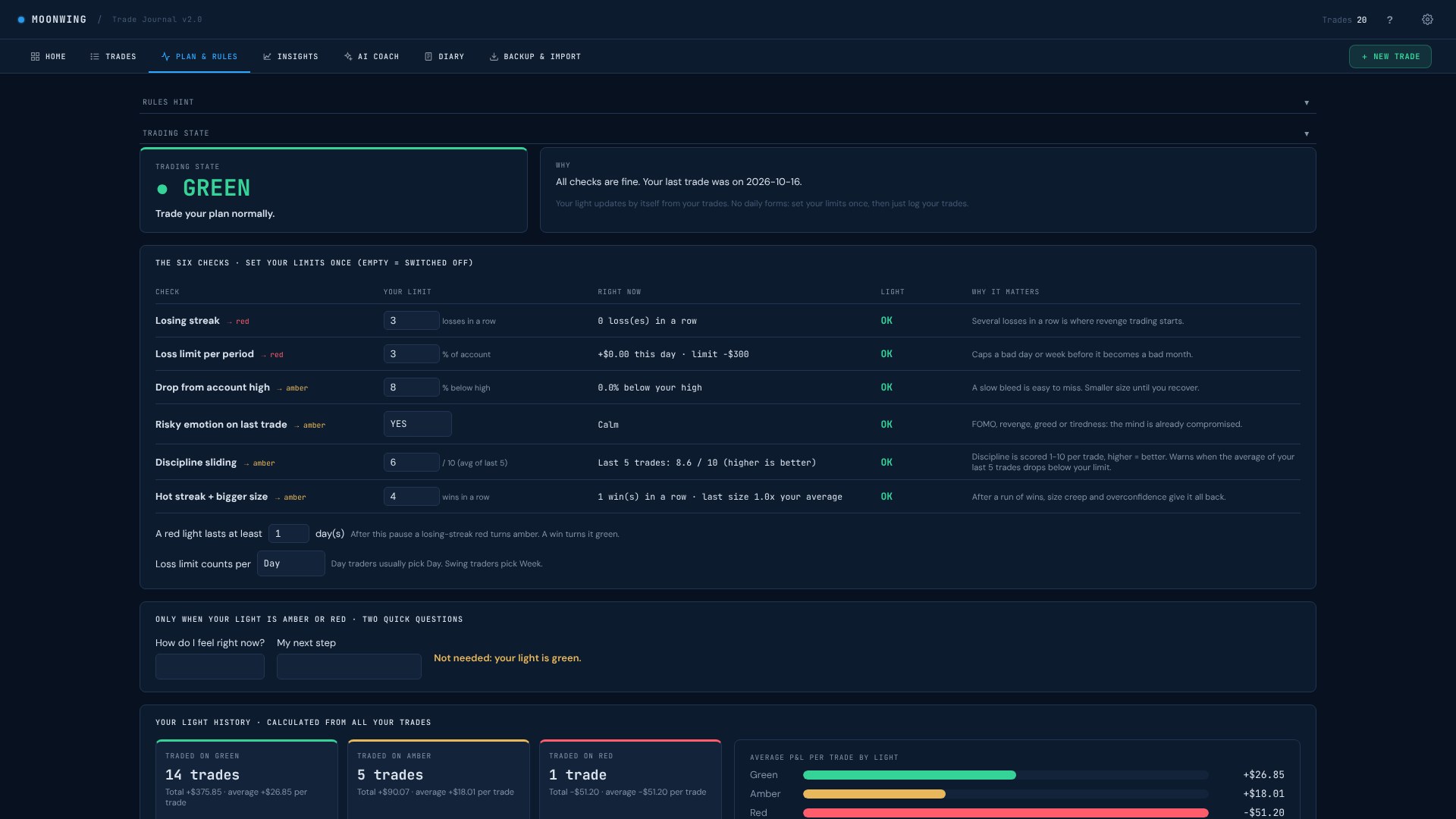Focus the How do I feel right now field
The image size is (1456, 819).
point(210,667)
